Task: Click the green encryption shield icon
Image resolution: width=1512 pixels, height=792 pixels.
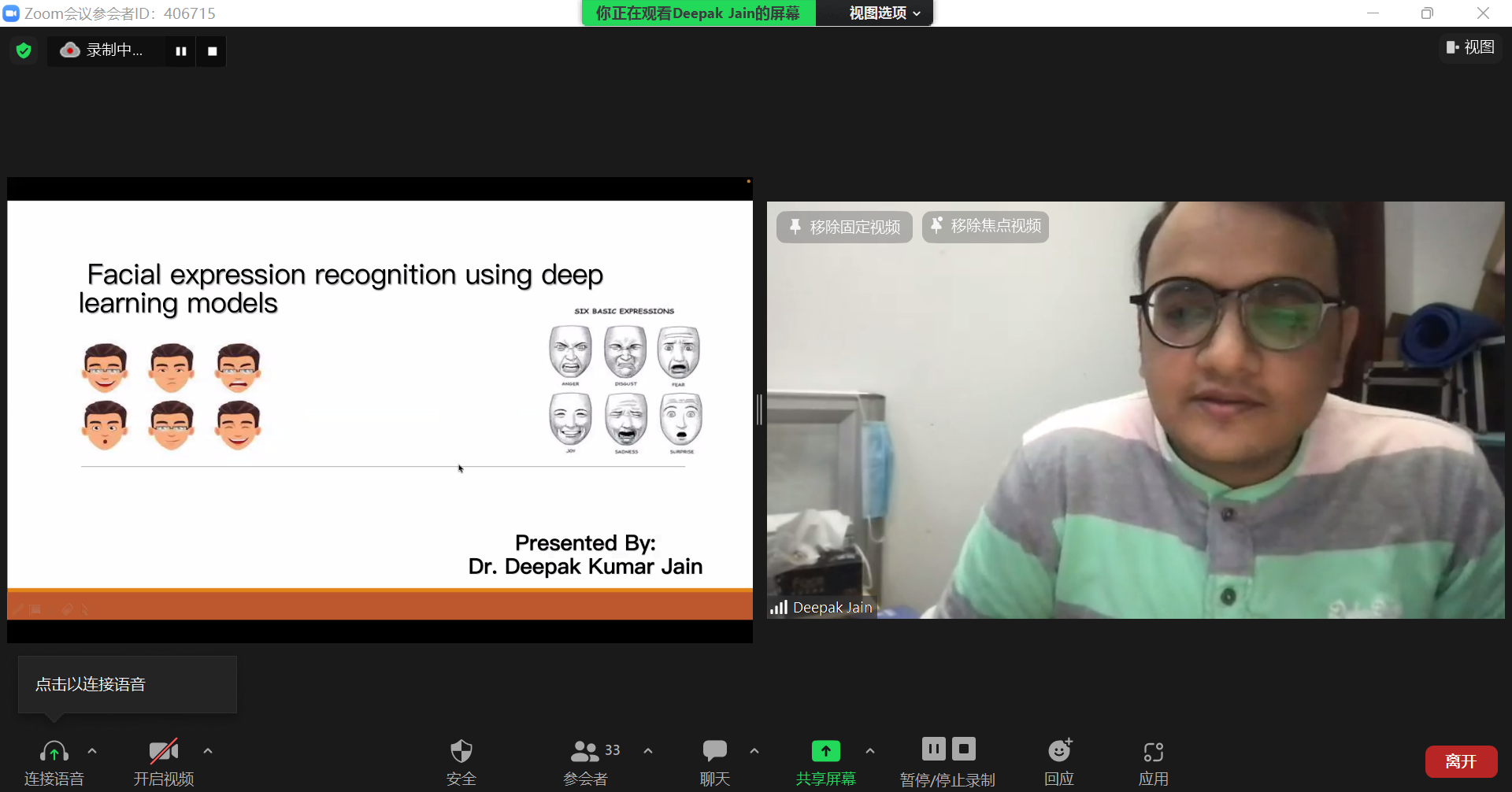Action: [x=24, y=50]
